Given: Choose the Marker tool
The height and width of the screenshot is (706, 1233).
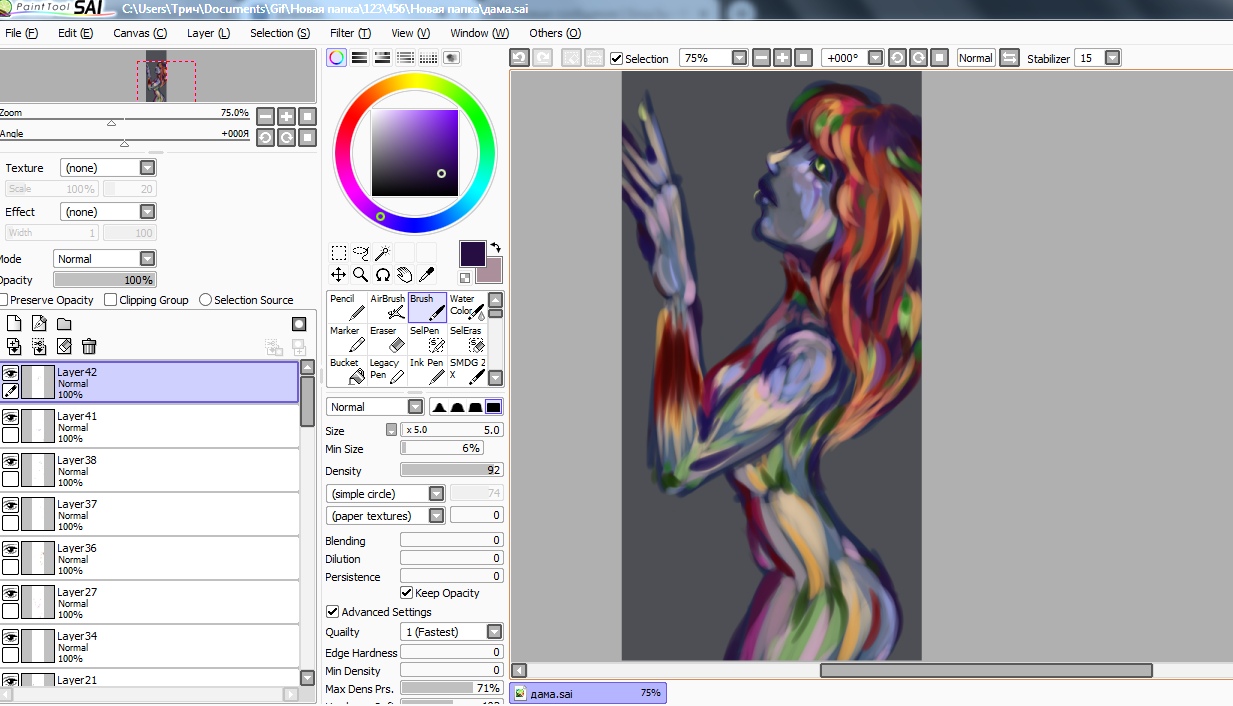Looking at the screenshot, I should 346,339.
